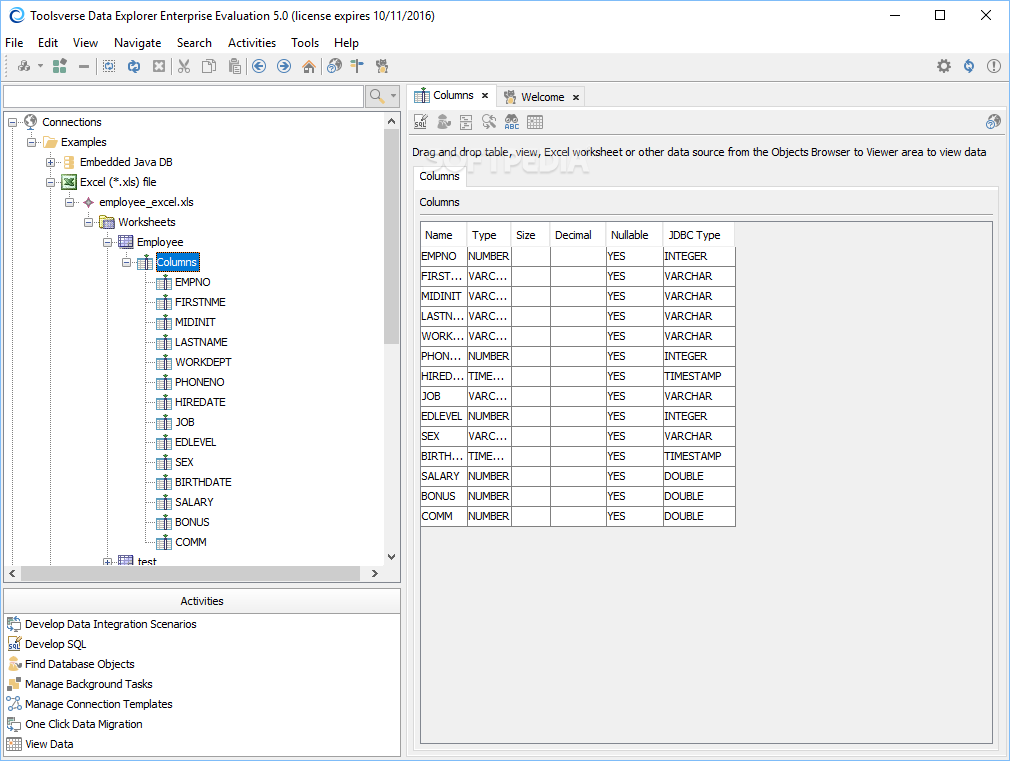This screenshot has width=1010, height=761.
Task: Click the grid view data icon
Action: pyautogui.click(x=535, y=122)
